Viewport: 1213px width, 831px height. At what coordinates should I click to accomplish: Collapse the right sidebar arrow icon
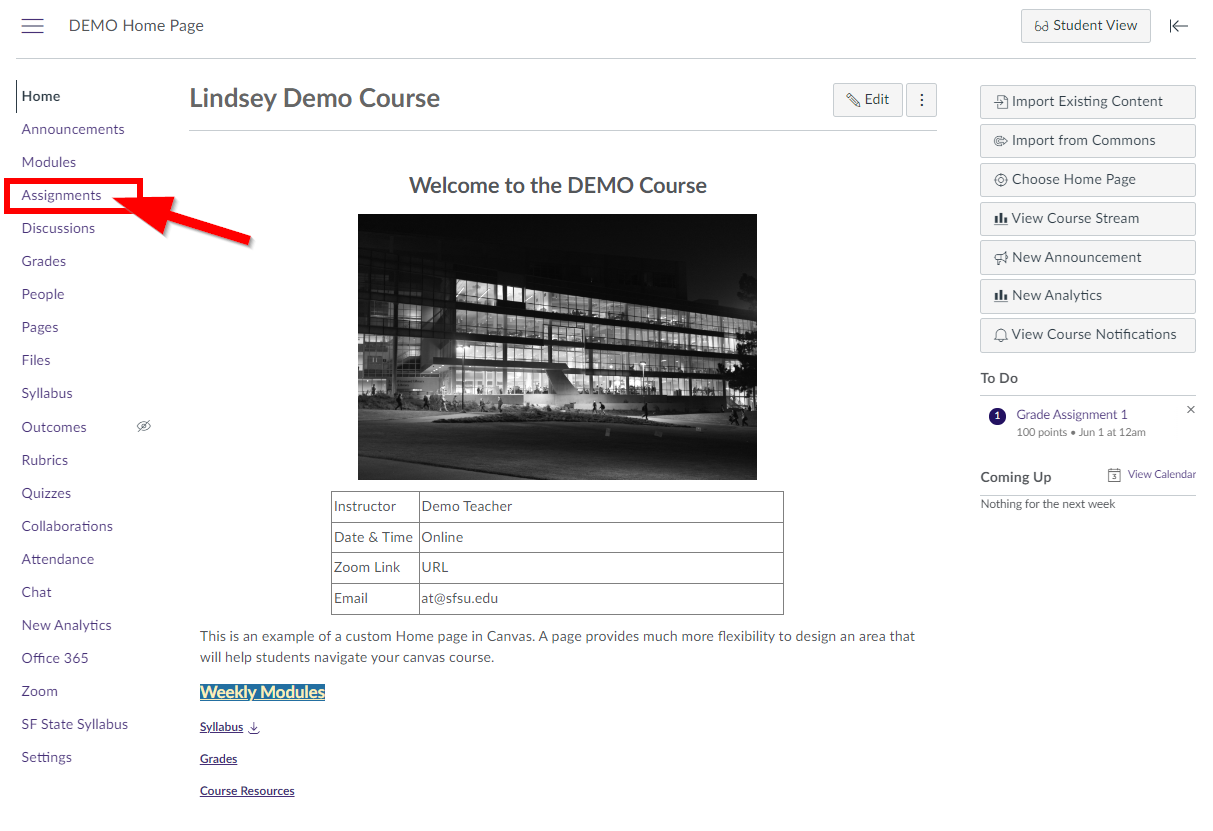(x=1179, y=26)
